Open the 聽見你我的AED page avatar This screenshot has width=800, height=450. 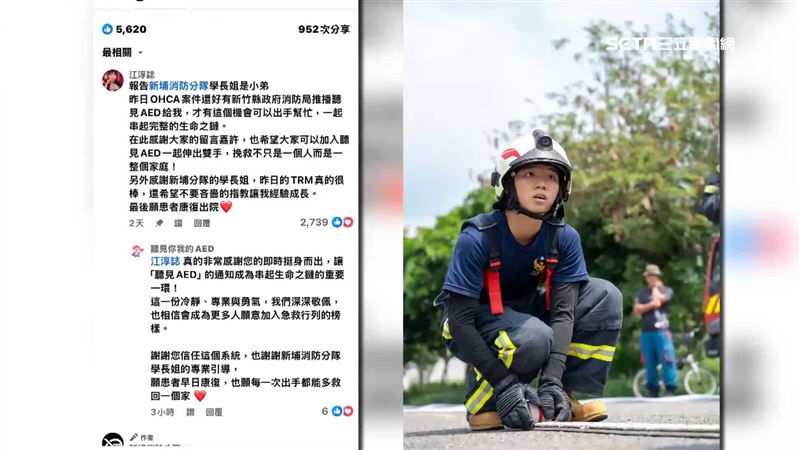point(137,252)
